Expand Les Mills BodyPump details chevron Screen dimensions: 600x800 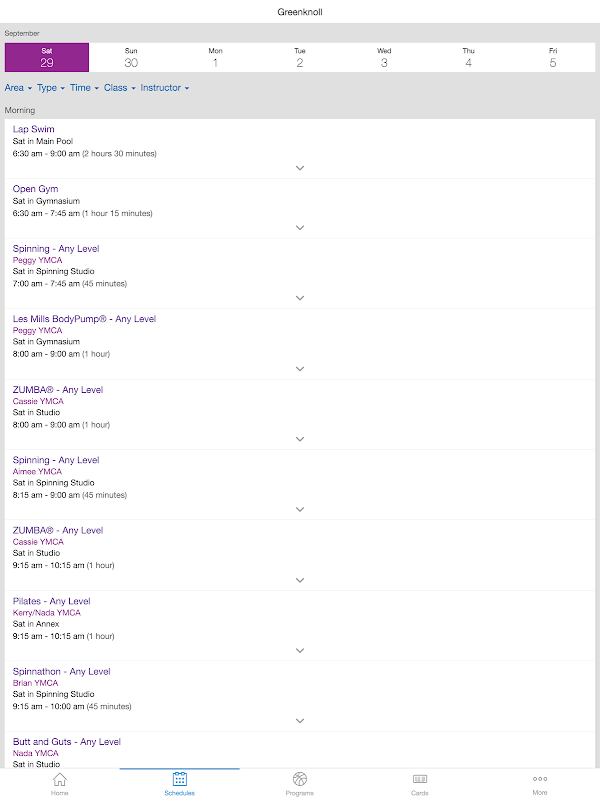coord(300,369)
